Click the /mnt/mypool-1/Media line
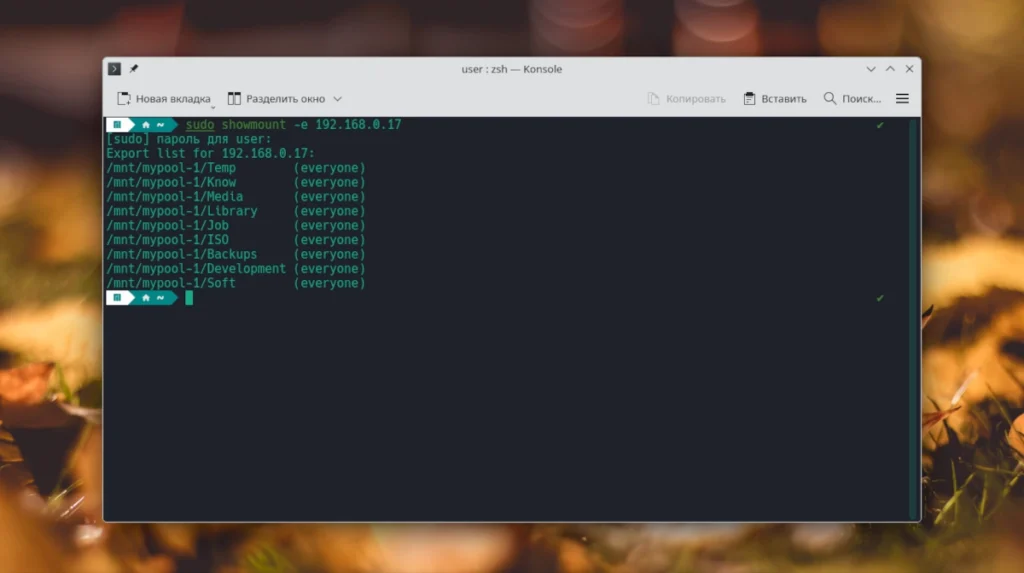 (x=236, y=197)
